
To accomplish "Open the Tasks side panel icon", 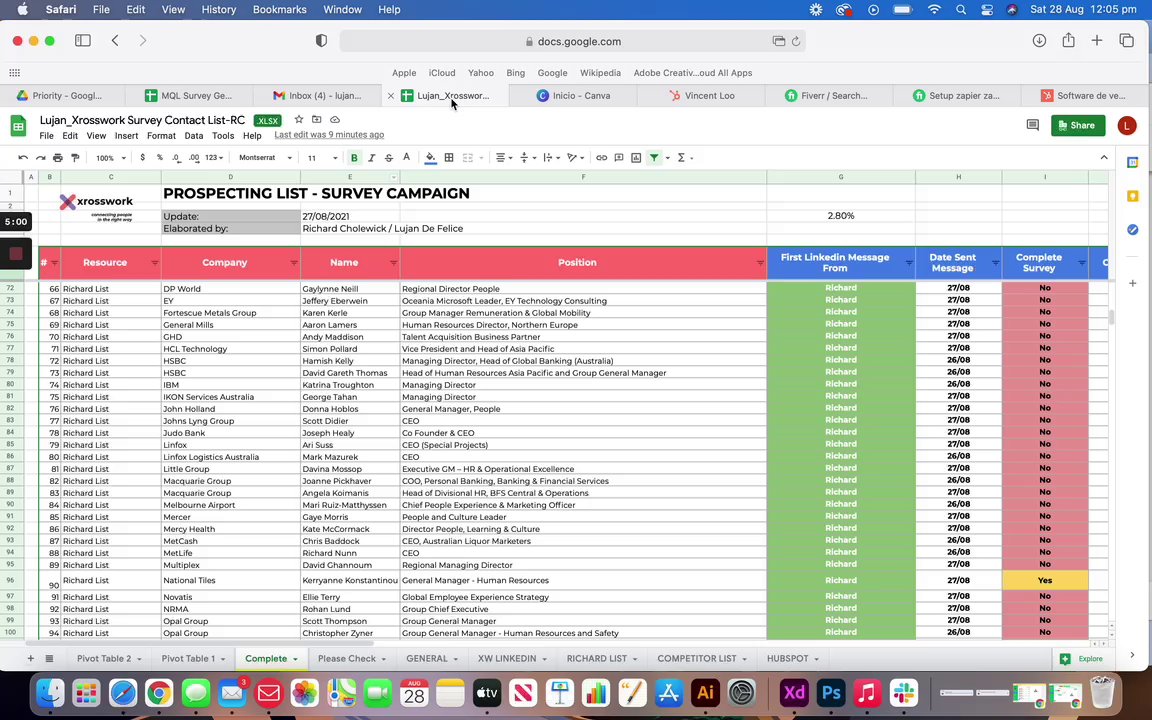I will pyautogui.click(x=1132, y=230).
